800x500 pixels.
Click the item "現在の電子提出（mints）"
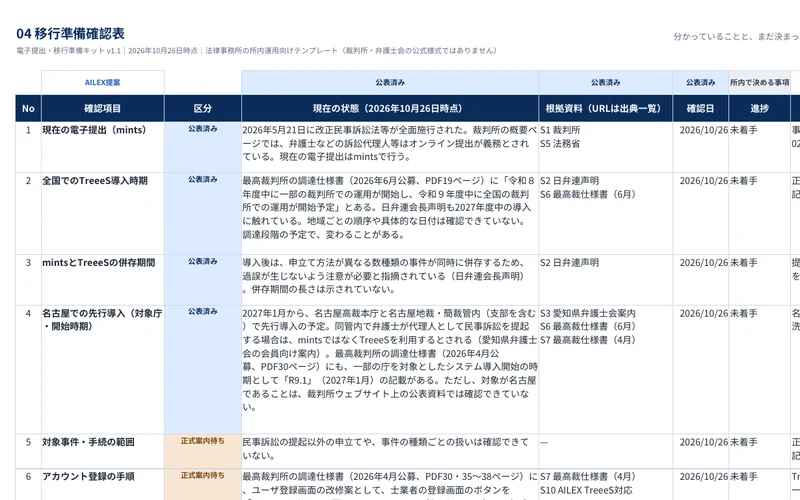point(94,130)
